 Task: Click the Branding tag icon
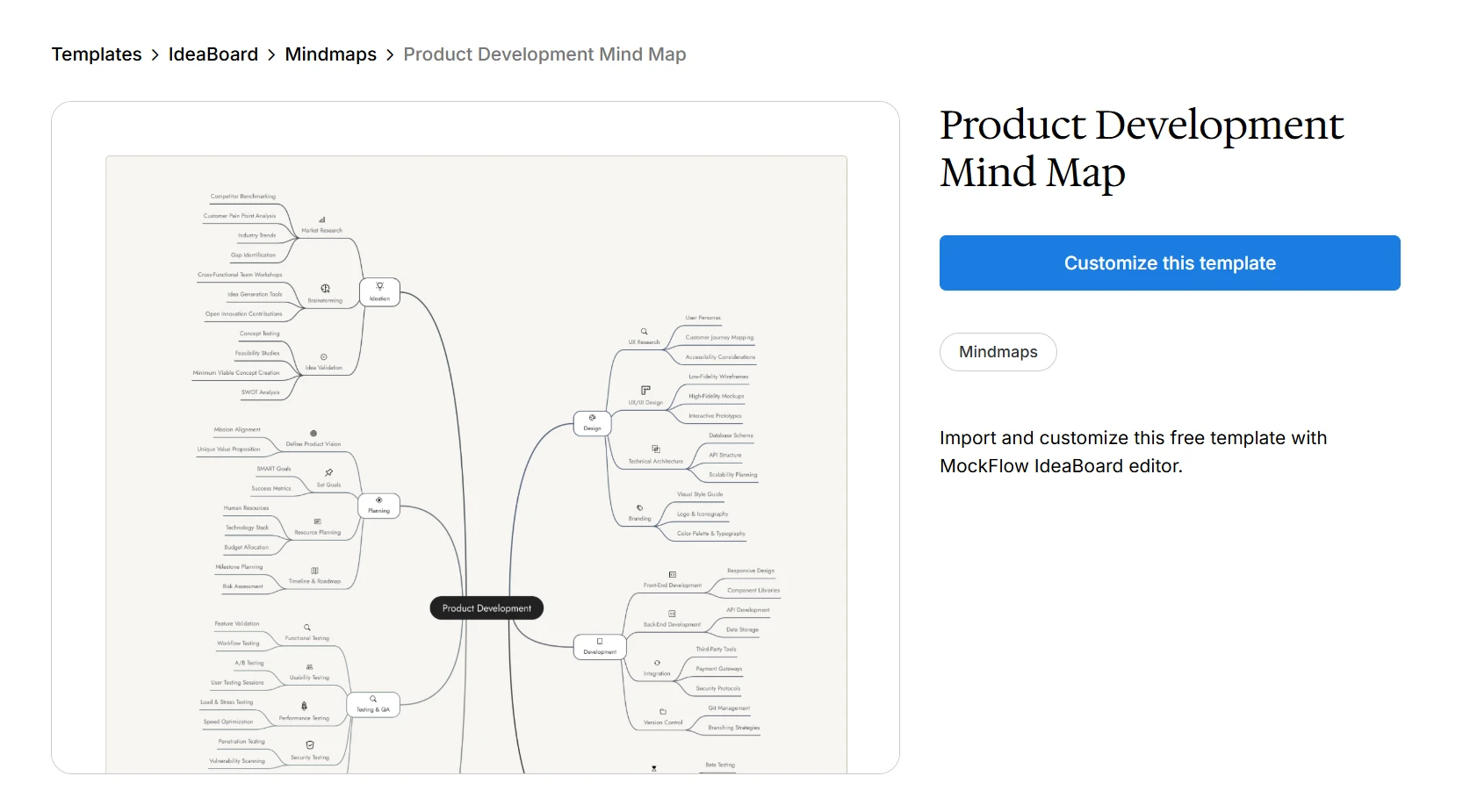coord(639,508)
